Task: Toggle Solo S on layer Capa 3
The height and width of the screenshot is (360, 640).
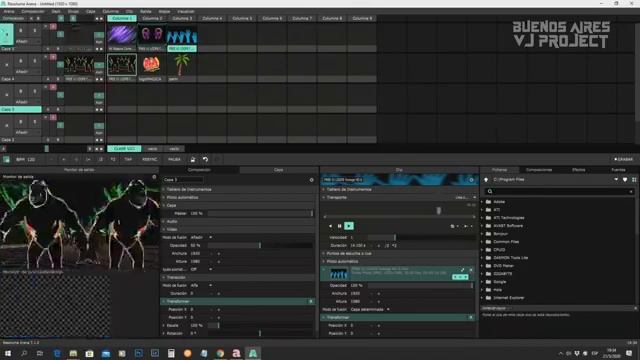Action: [x=35, y=91]
